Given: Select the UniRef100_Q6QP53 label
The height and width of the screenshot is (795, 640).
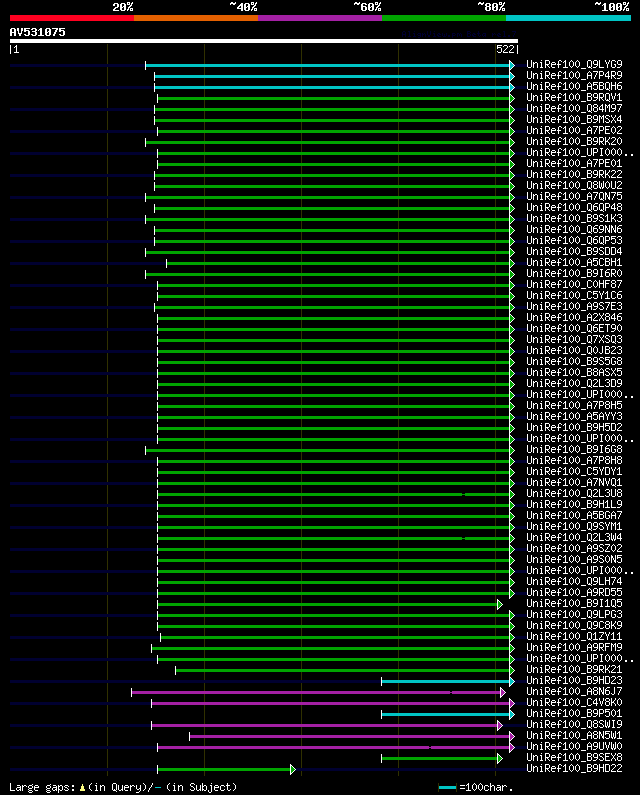Looking at the screenshot, I should 574,240.
